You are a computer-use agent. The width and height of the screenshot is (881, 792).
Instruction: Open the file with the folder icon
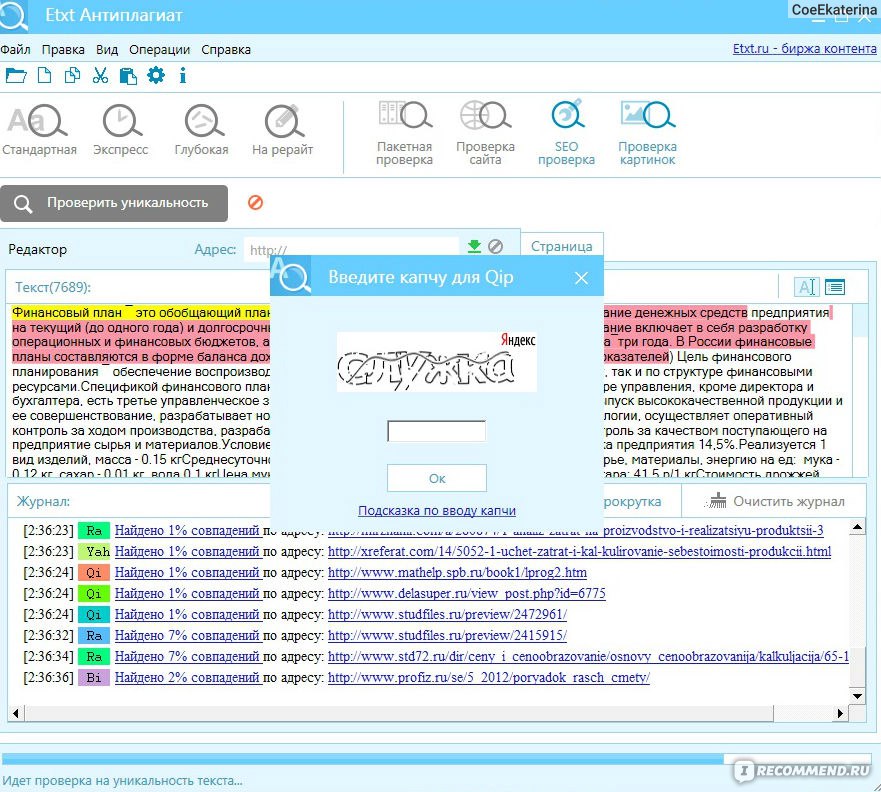pos(16,75)
